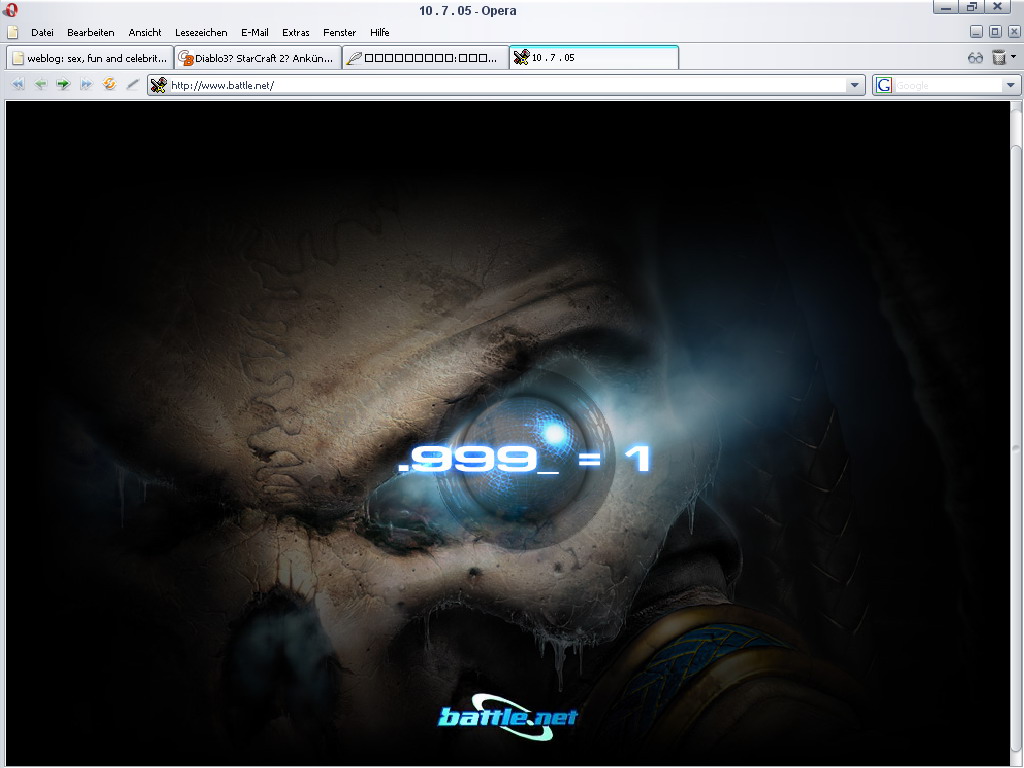This screenshot has height=768, width=1024.
Task: Switch to the Diablo3? StarCraft 2? tab
Action: coord(257,57)
